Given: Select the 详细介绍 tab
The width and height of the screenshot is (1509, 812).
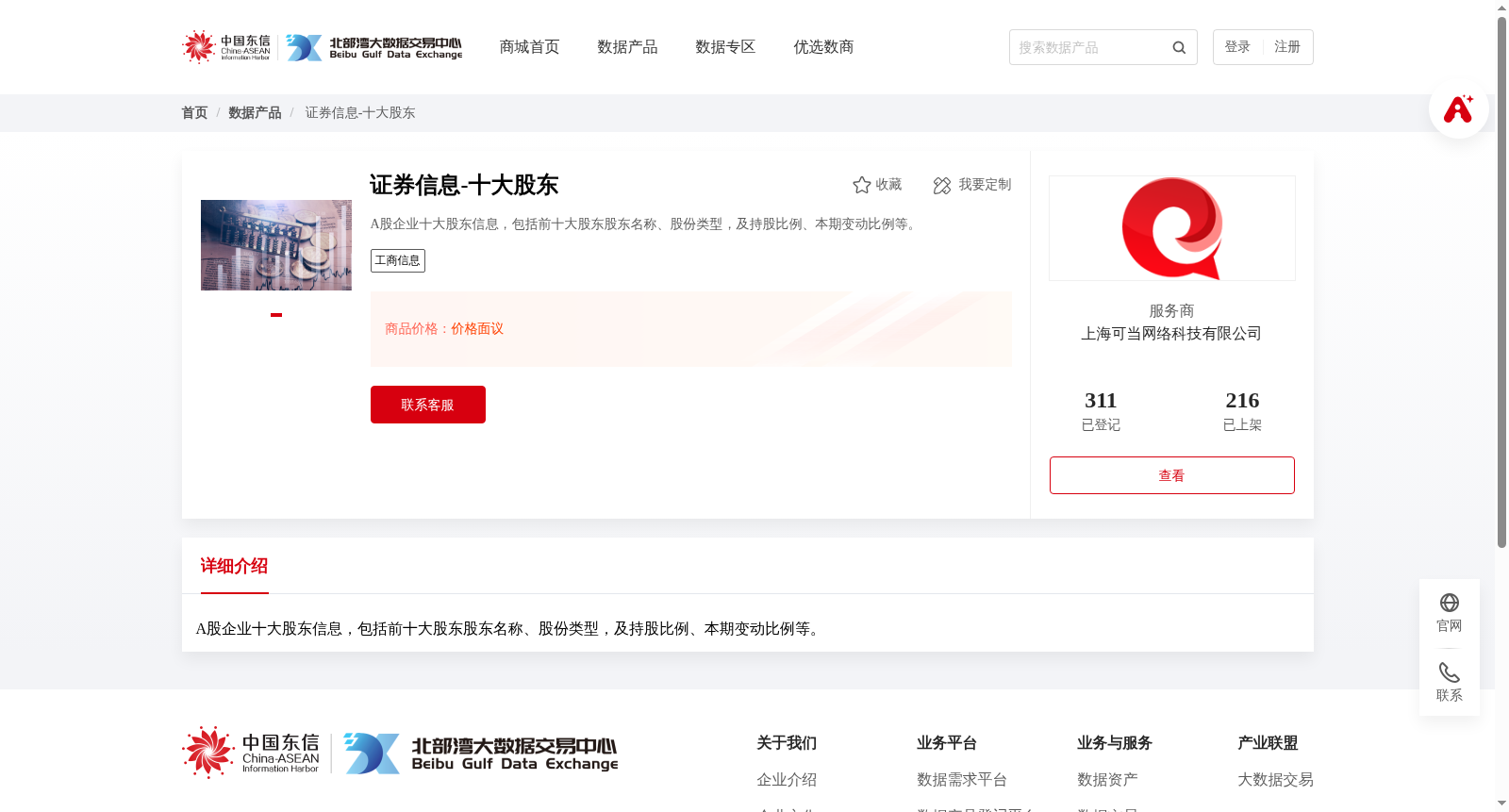Looking at the screenshot, I should tap(234, 566).
